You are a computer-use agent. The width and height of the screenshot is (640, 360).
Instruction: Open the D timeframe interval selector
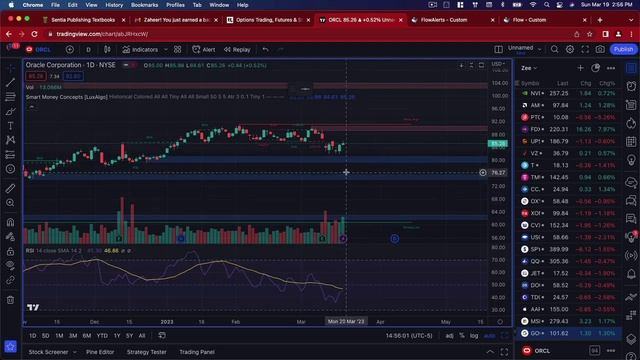(88, 49)
